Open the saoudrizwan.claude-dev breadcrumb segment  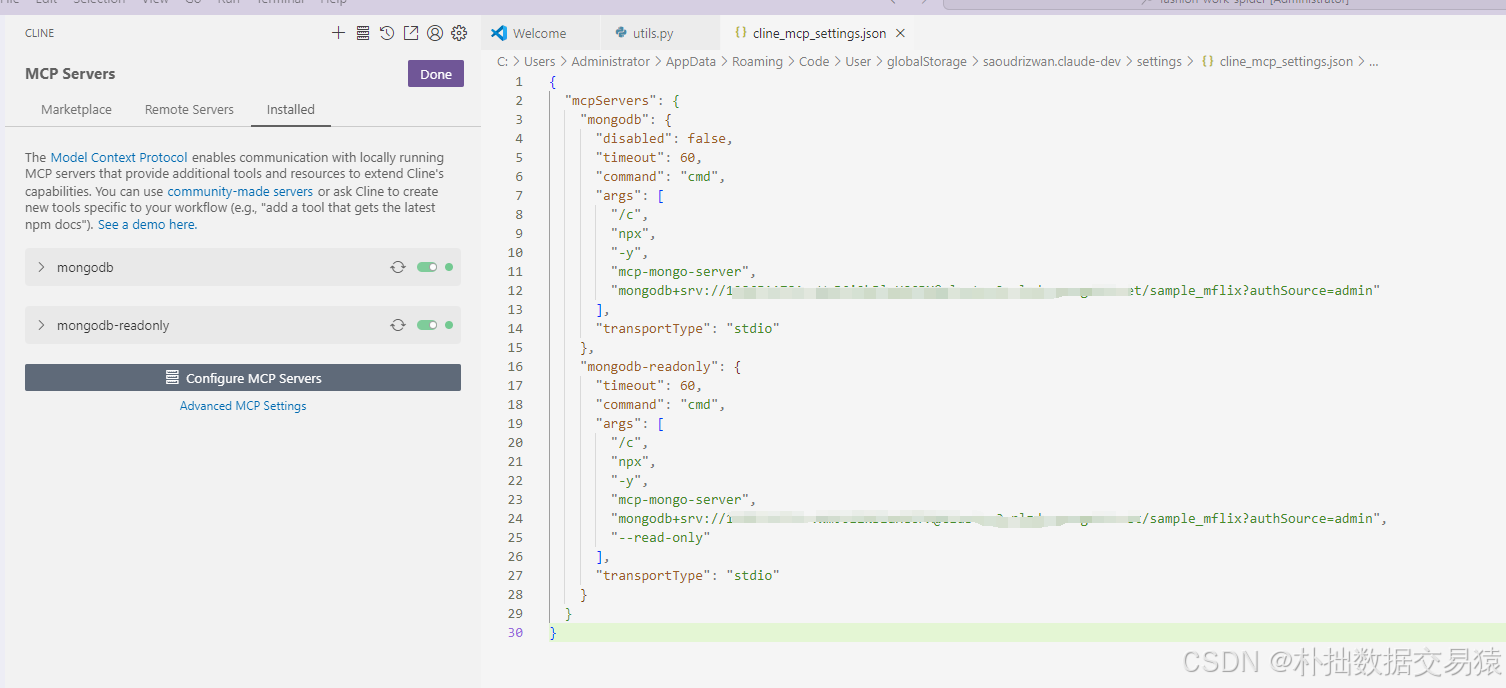coord(1052,61)
